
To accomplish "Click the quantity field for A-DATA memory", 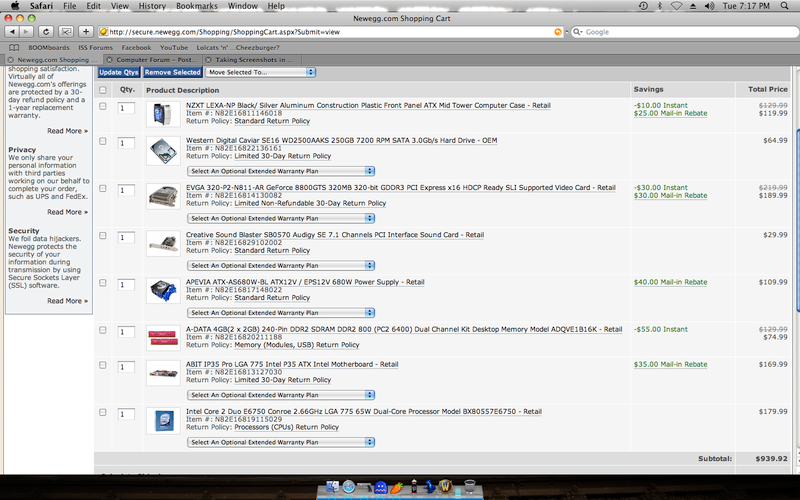I will pyautogui.click(x=126, y=332).
